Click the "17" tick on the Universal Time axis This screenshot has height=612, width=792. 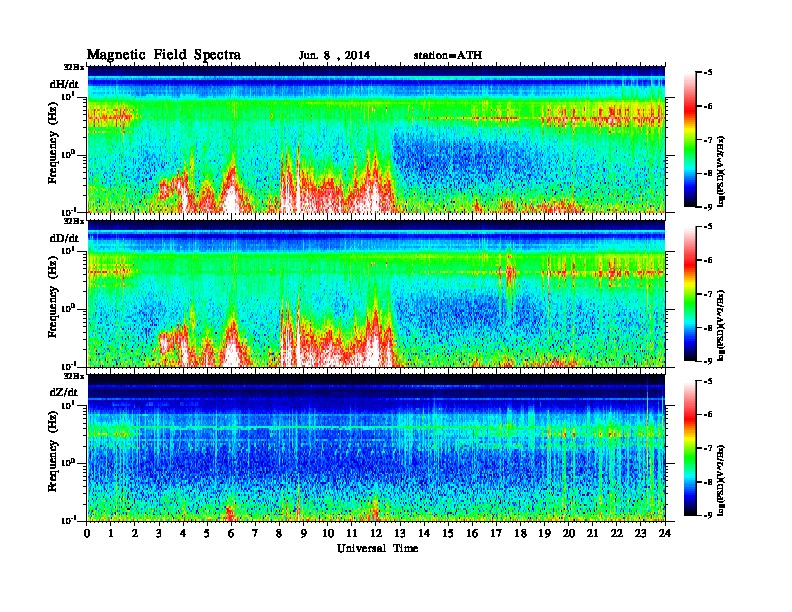[x=497, y=533]
